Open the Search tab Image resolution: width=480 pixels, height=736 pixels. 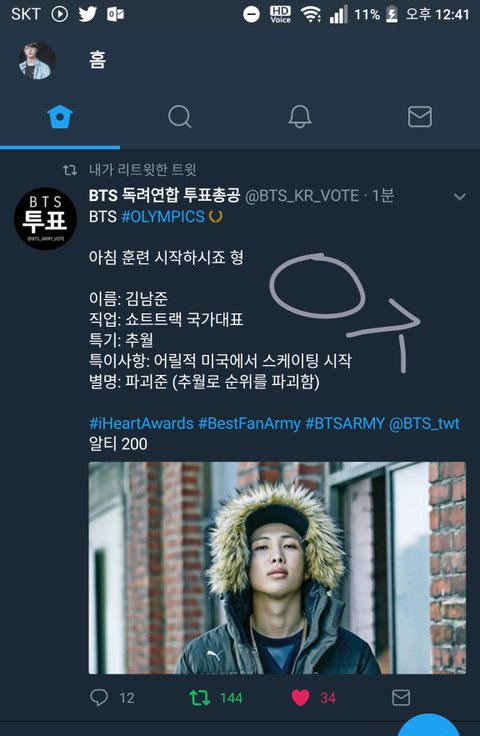click(180, 116)
